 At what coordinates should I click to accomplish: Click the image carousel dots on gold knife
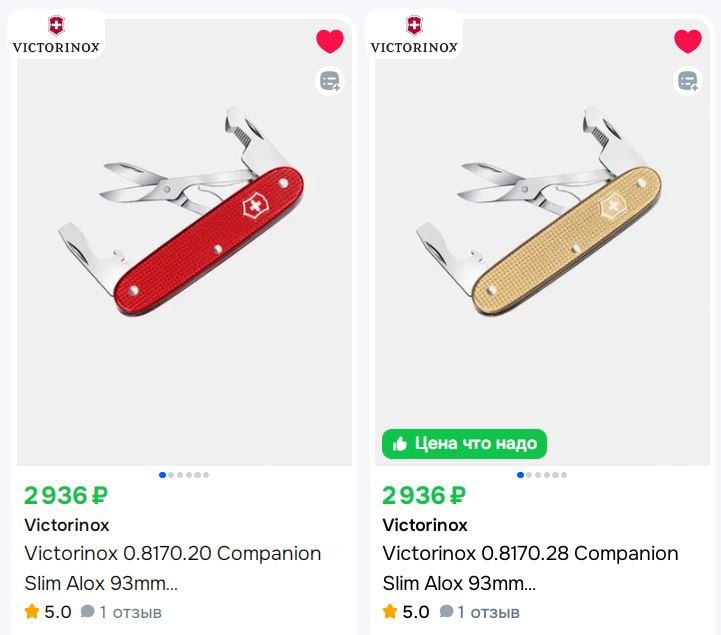(x=542, y=475)
